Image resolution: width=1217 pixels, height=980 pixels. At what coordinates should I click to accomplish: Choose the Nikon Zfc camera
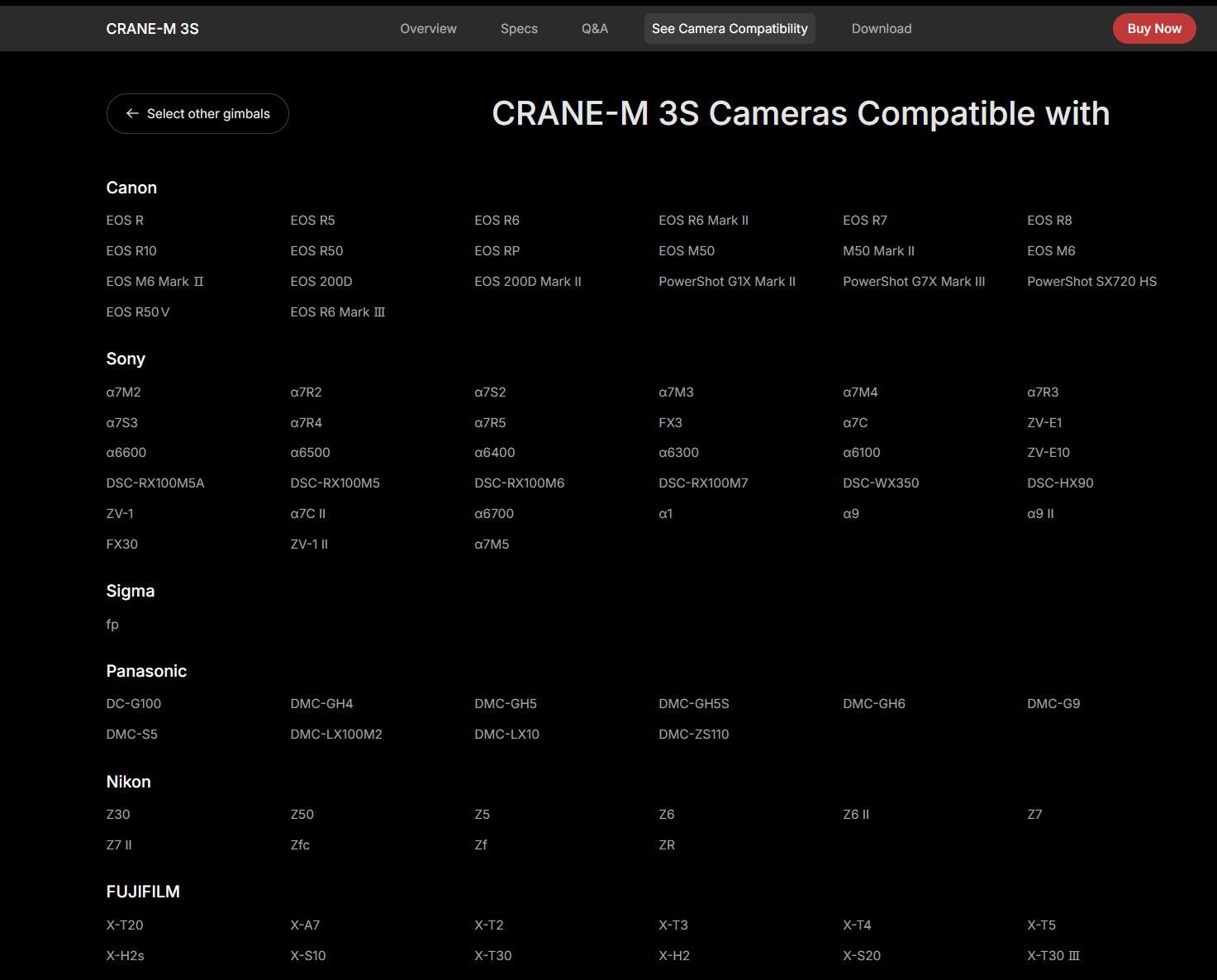(x=300, y=844)
